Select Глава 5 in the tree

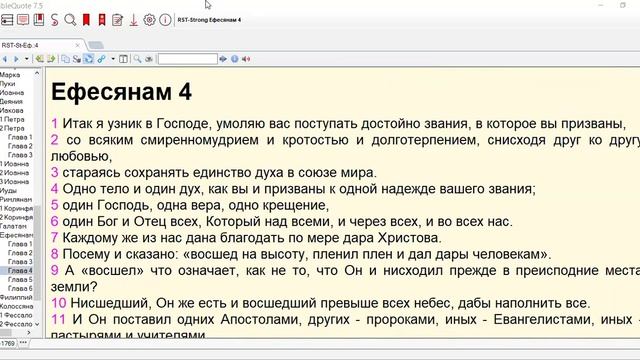[20, 280]
